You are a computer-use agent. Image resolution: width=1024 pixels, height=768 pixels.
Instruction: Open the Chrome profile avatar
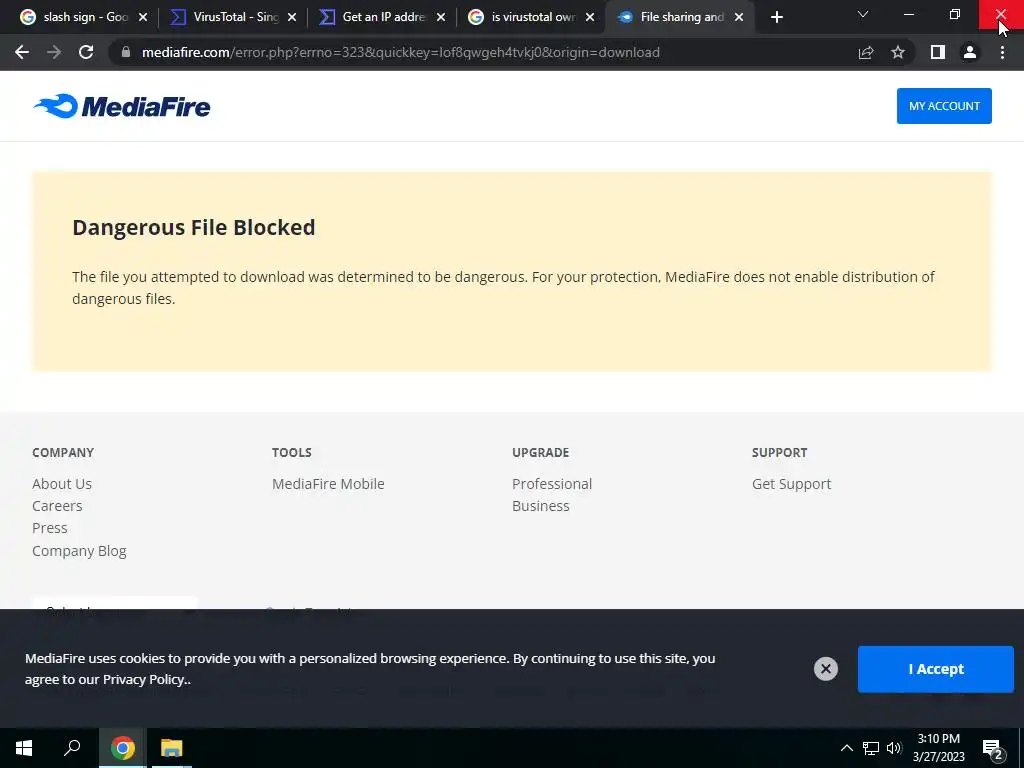coord(970,52)
